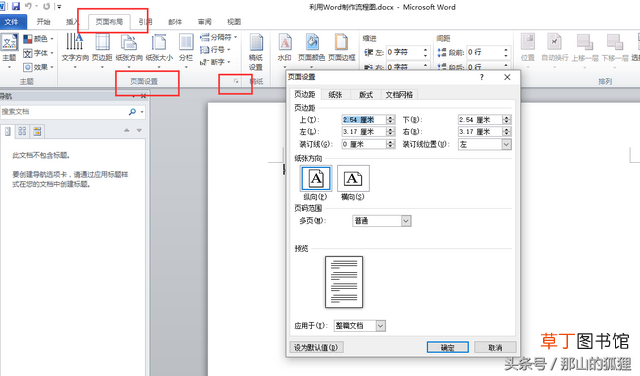Screen dimensions: 640x376
Task: Click the left indent stepper in ribbon
Action: (426, 52)
